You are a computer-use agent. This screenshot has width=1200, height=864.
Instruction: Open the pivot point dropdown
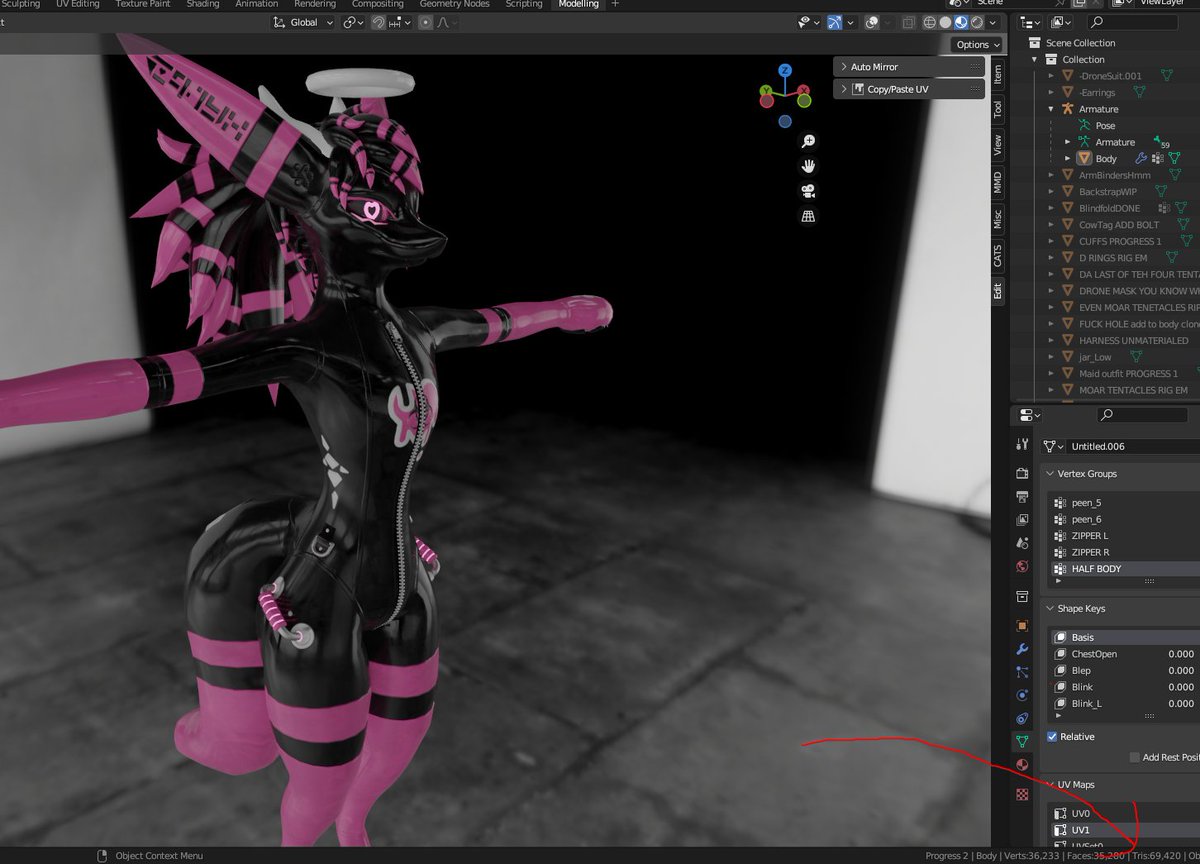[354, 22]
